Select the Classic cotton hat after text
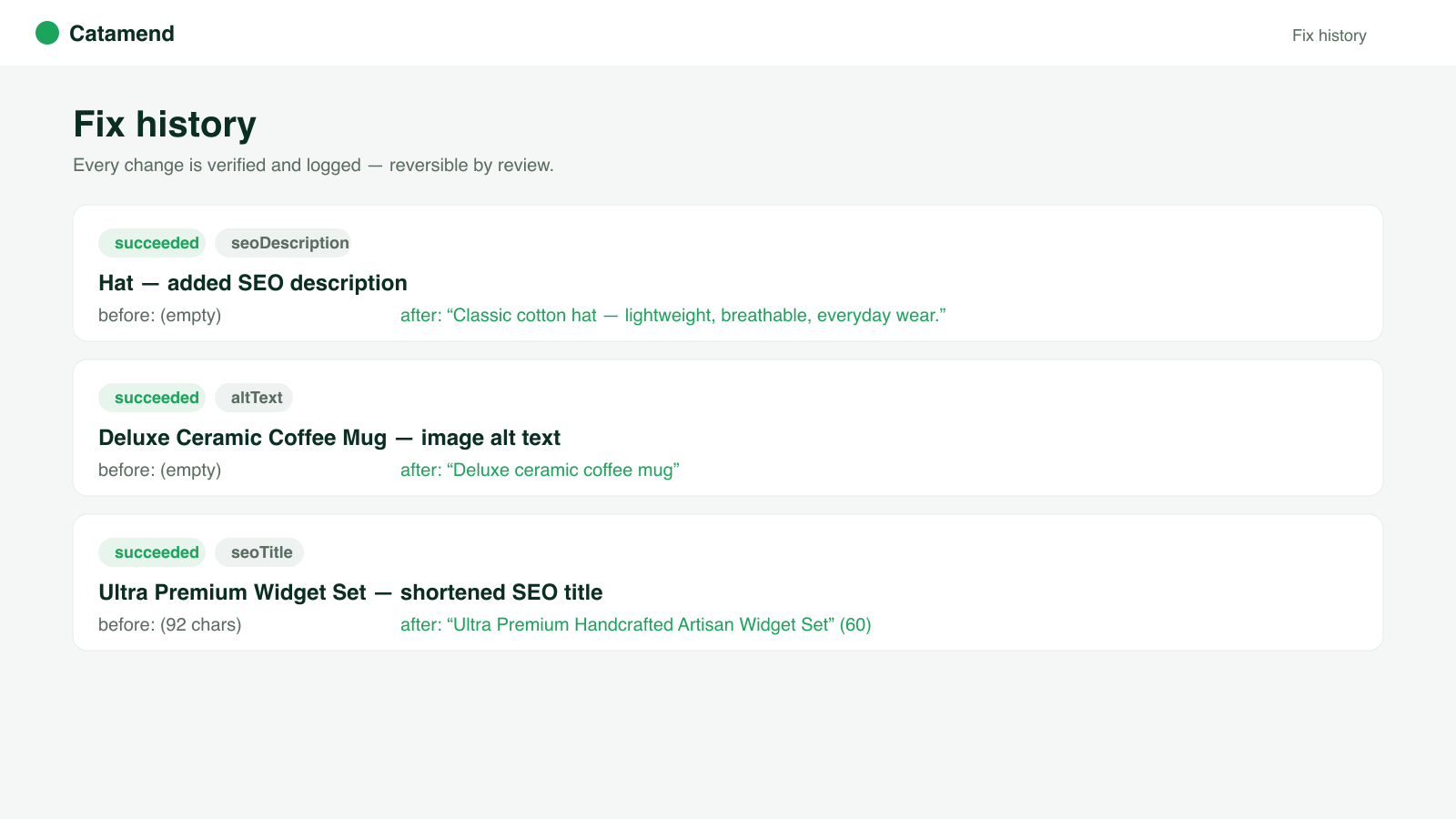Screen dimensions: 1456x819 point(673,315)
